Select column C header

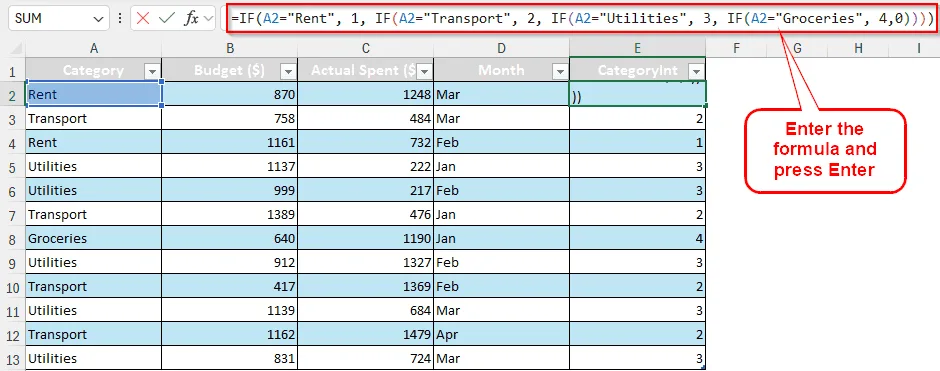click(366, 48)
